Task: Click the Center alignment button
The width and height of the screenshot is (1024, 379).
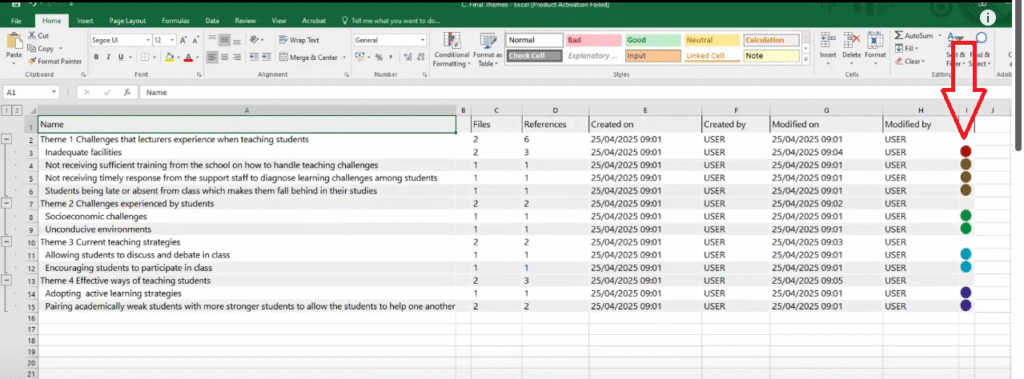Action: [224, 58]
